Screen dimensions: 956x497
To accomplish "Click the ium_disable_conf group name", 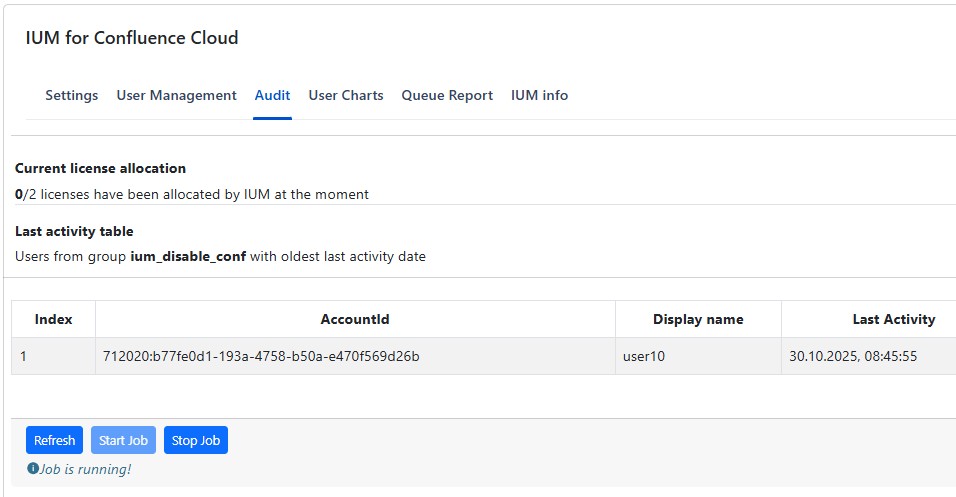I will [x=188, y=257].
